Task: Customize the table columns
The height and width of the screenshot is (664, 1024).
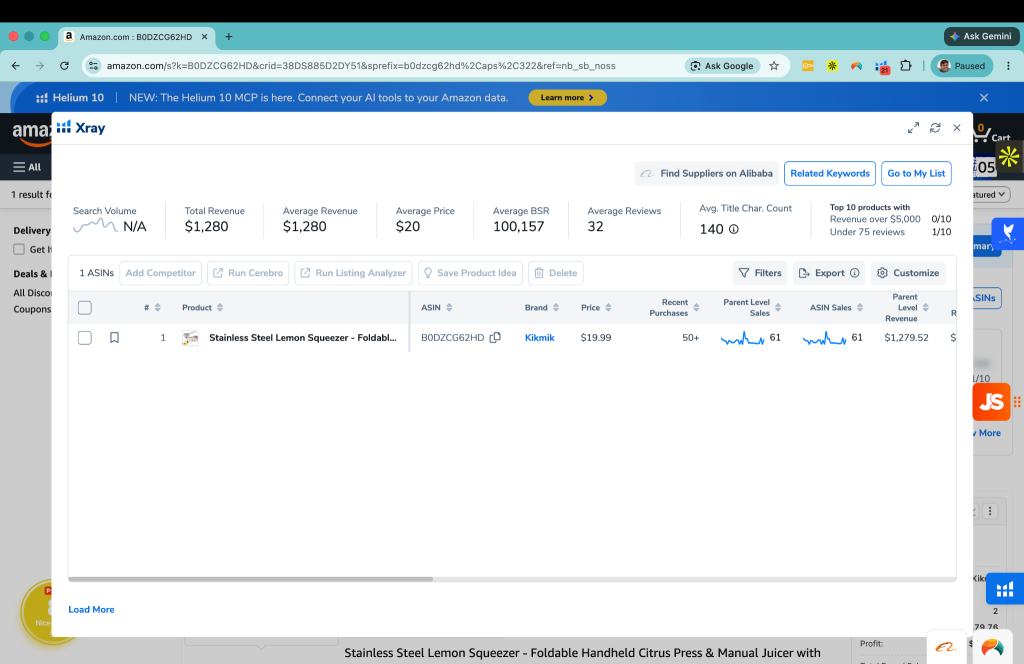Action: click(908, 273)
